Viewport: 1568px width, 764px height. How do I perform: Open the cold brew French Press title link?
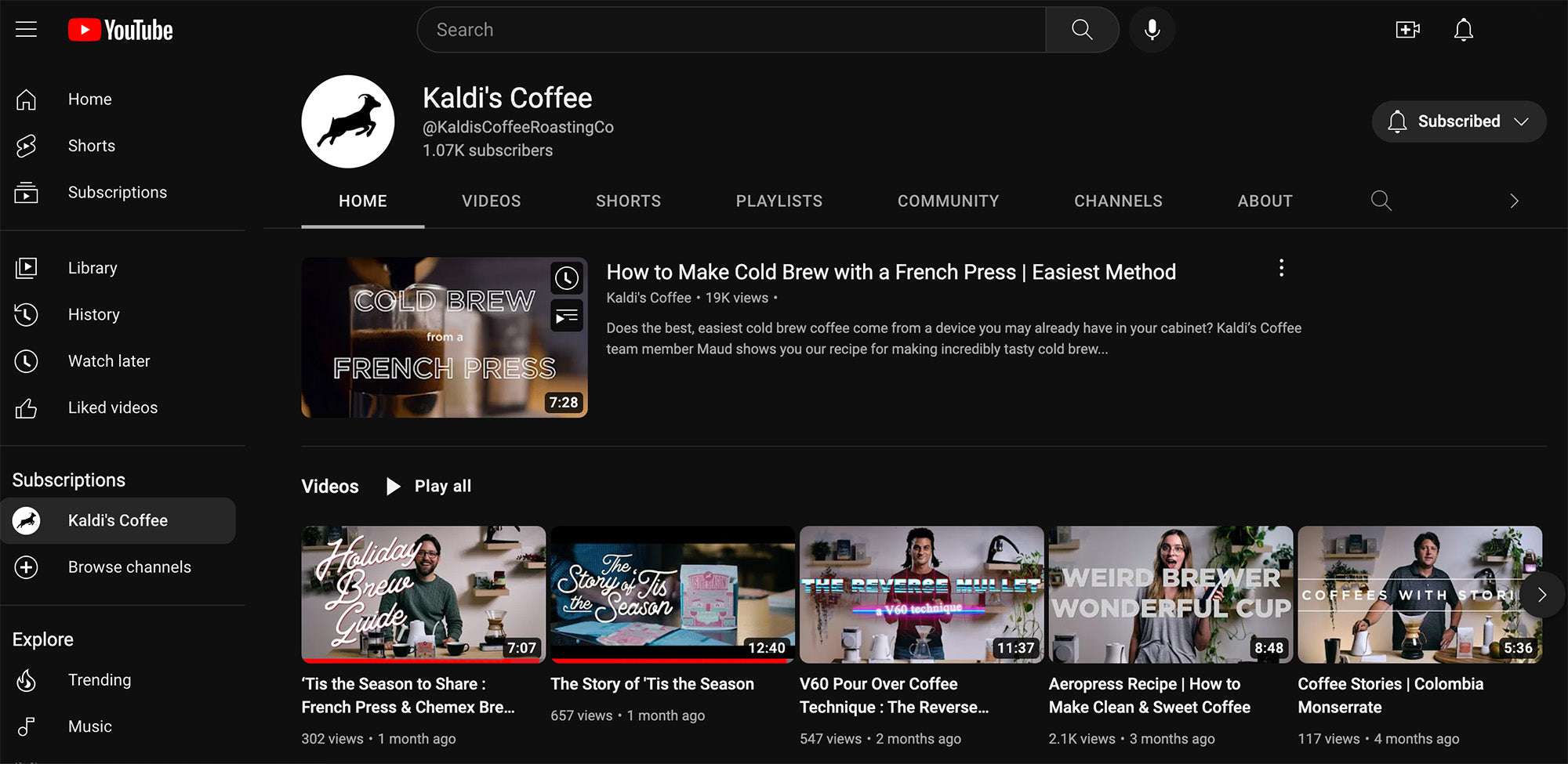[x=891, y=272]
